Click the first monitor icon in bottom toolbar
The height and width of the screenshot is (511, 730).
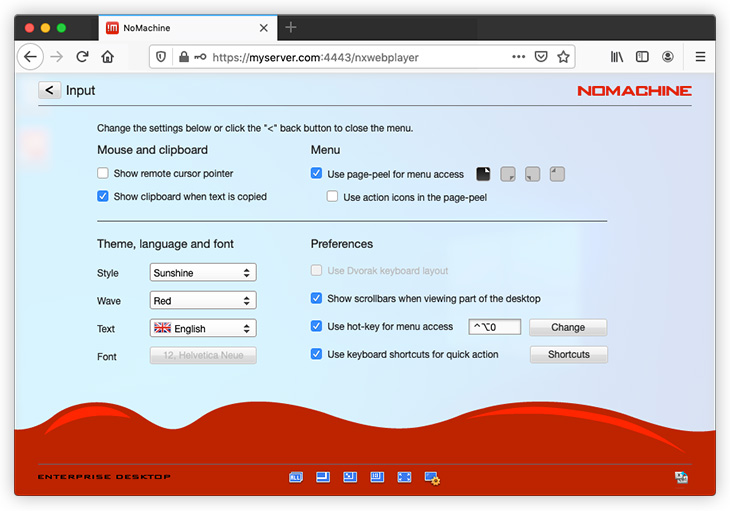coord(296,478)
